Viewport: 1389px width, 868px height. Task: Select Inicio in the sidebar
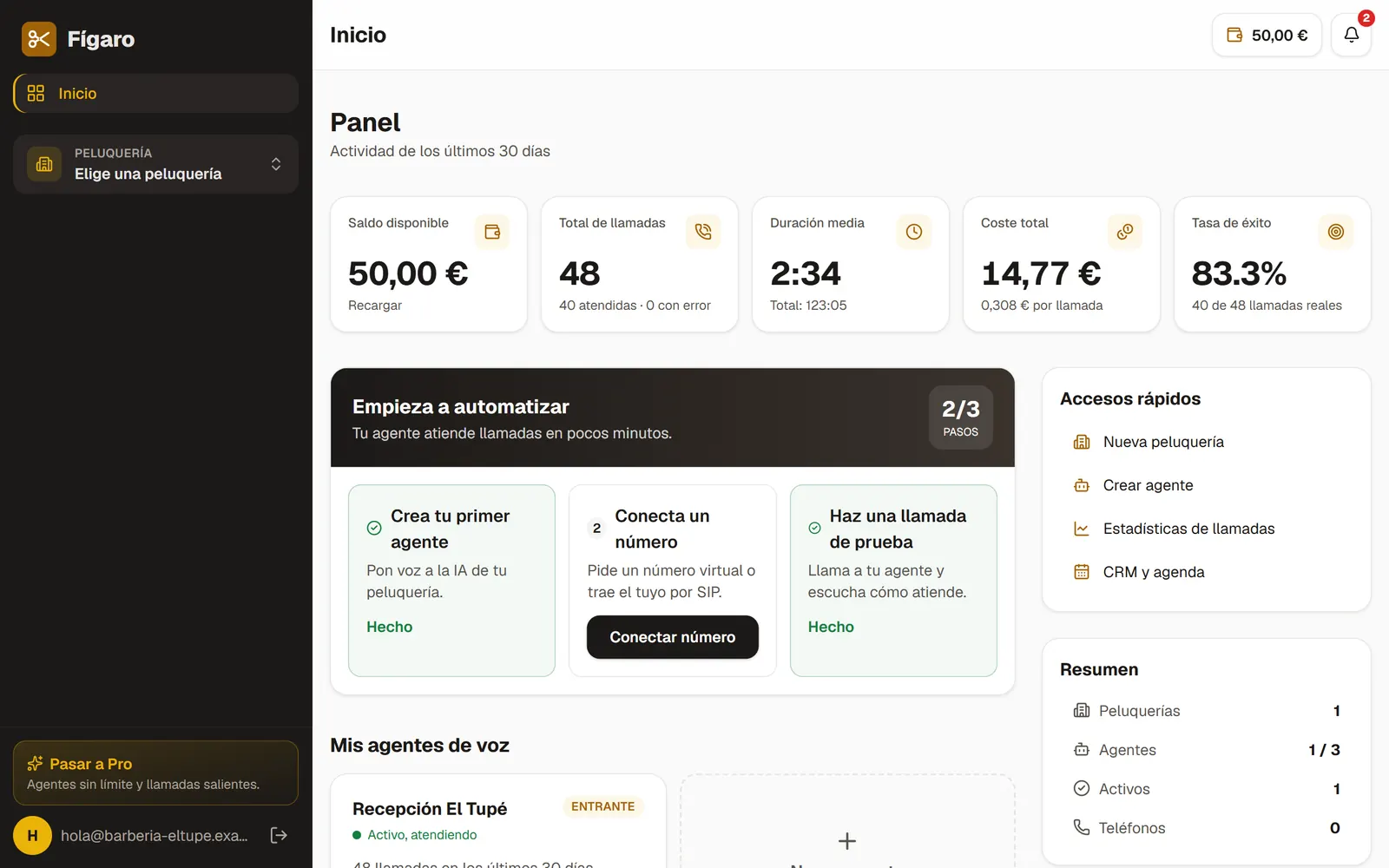tap(156, 94)
